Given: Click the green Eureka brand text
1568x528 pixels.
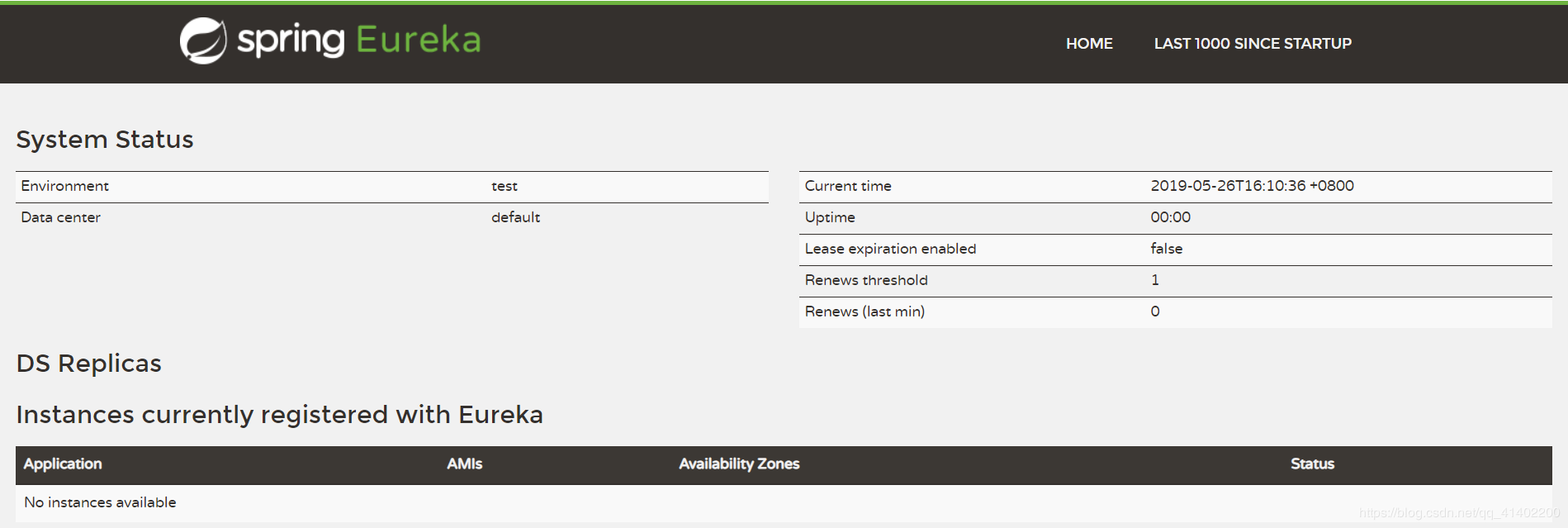Looking at the screenshot, I should click(x=418, y=40).
